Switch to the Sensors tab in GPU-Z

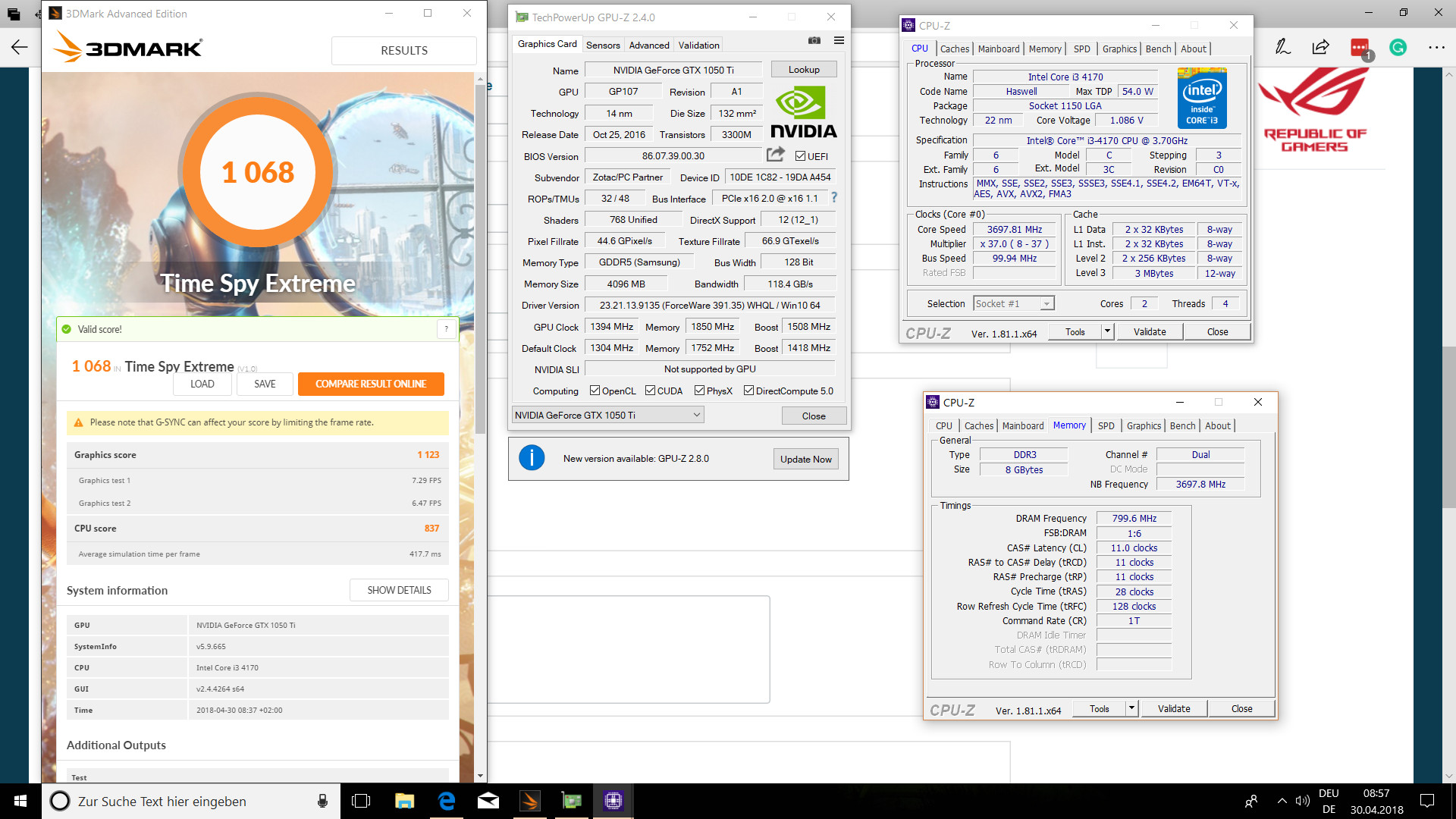[603, 45]
